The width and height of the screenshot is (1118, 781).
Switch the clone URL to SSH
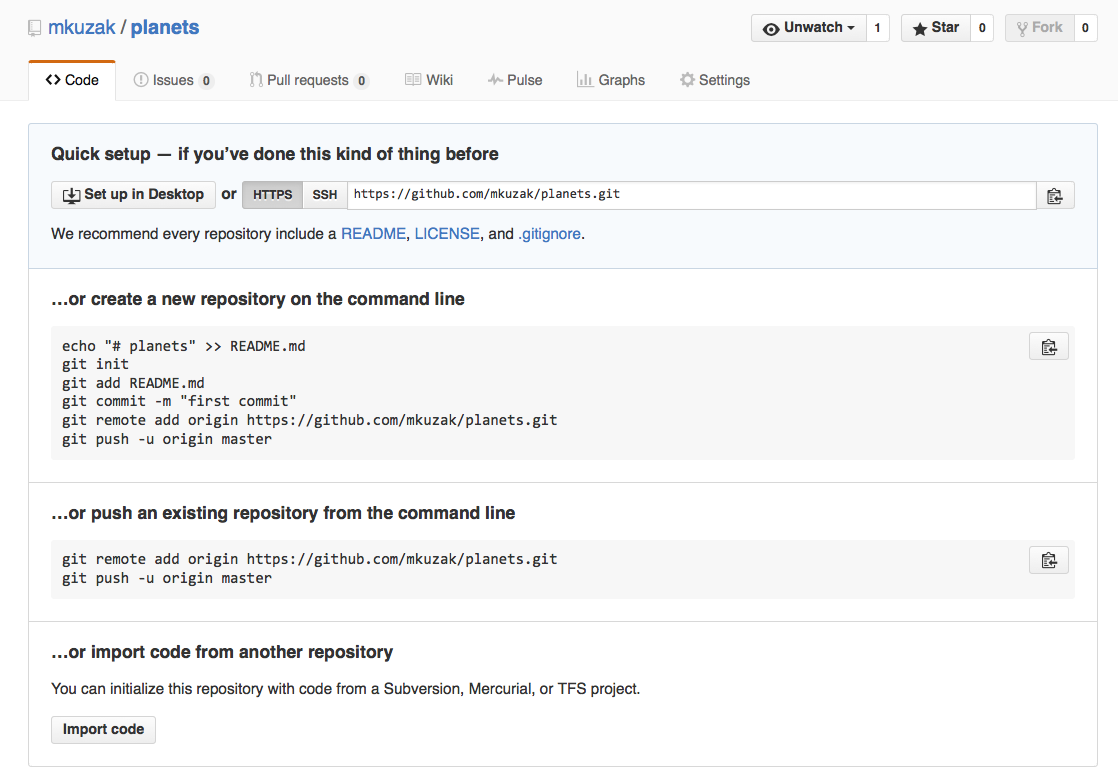click(324, 195)
